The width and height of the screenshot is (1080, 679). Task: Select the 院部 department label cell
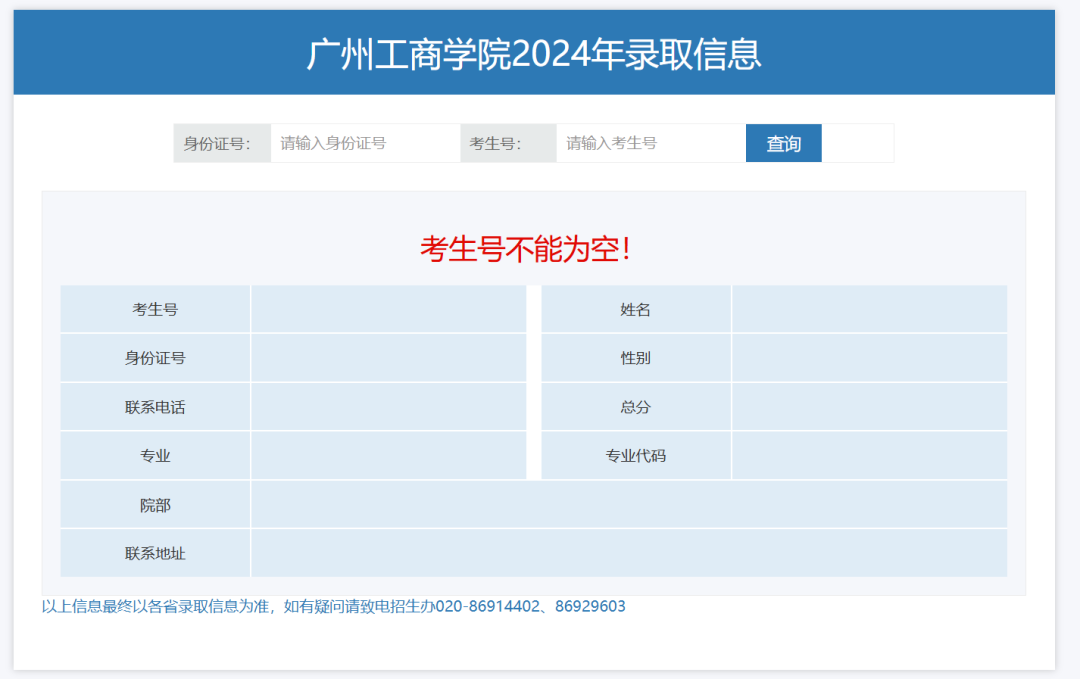(x=154, y=504)
